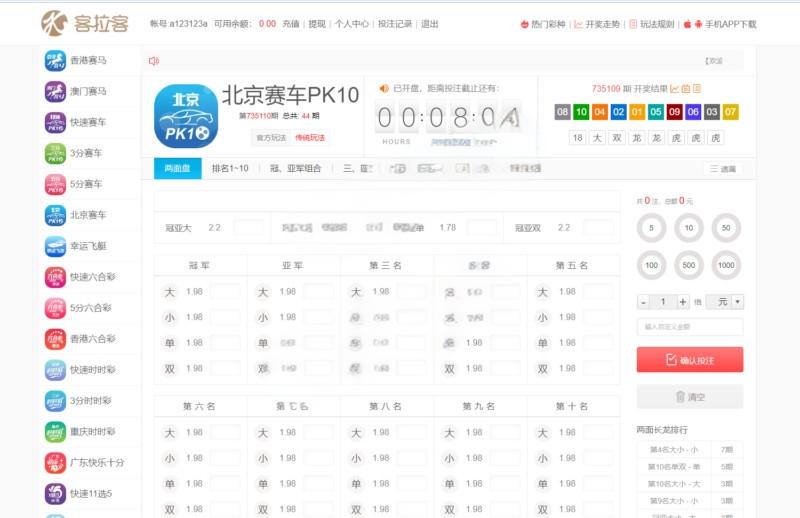Switch to the 冠、亚军组合 tab

296,169
